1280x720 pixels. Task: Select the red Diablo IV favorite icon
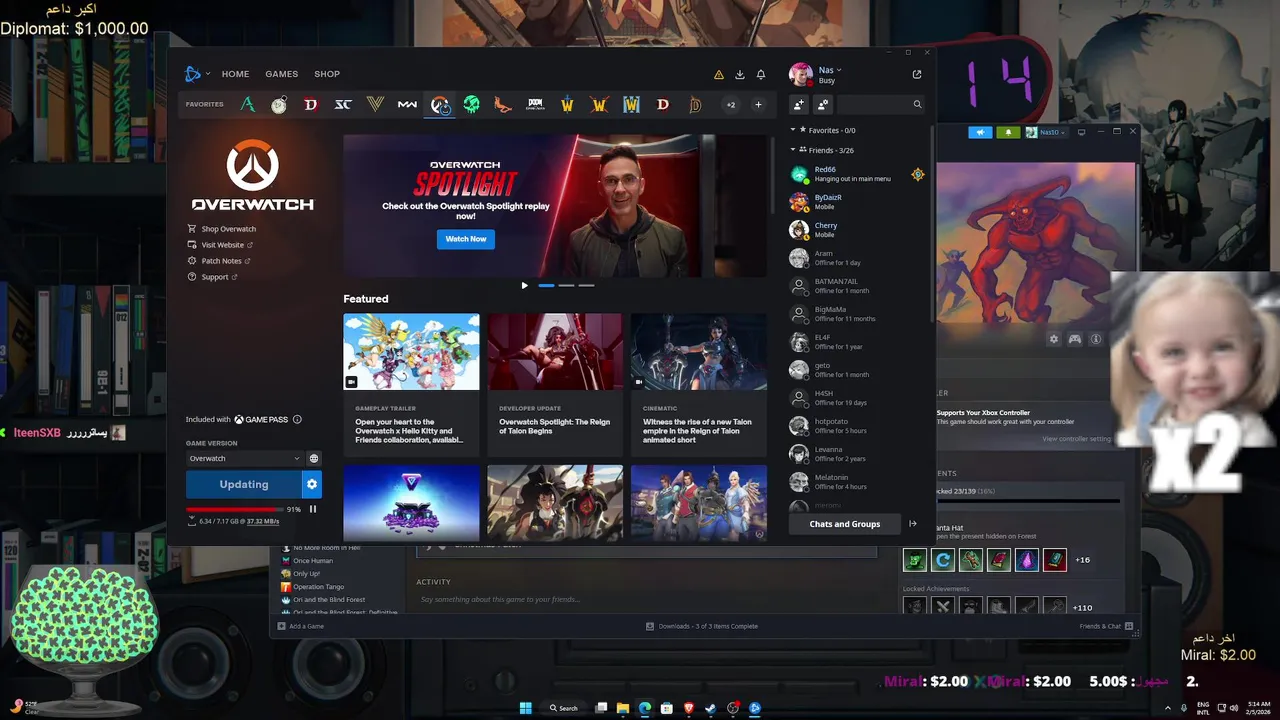tap(311, 104)
